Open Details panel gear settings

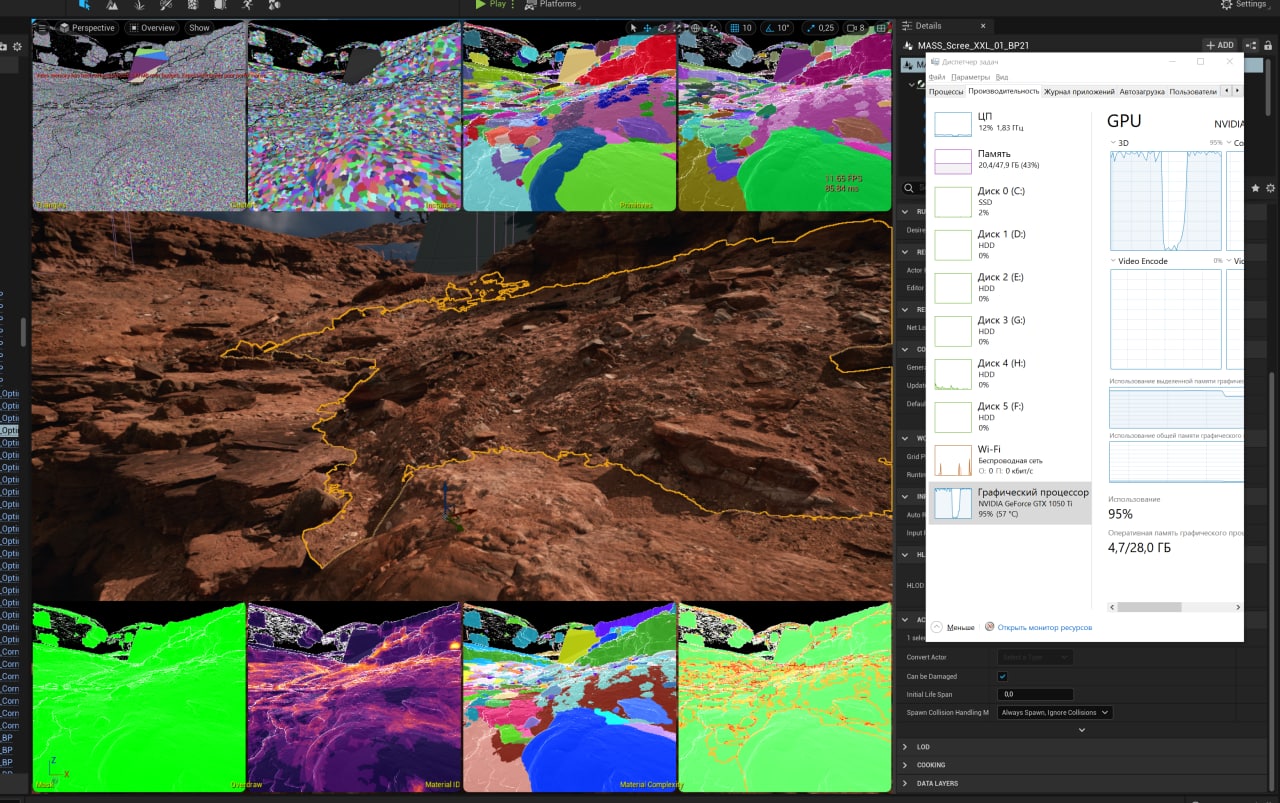[x=1271, y=188]
